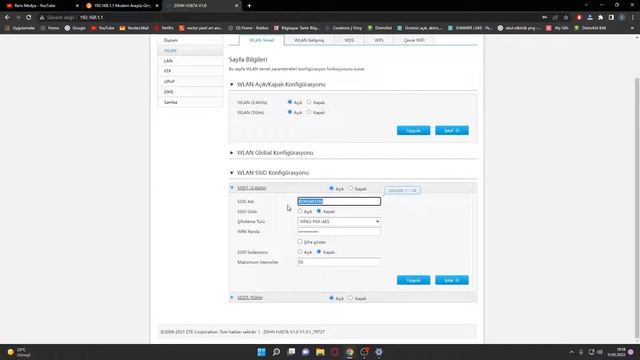Open the Windows Start menu
This screenshot has width=640, height=360.
[261, 352]
